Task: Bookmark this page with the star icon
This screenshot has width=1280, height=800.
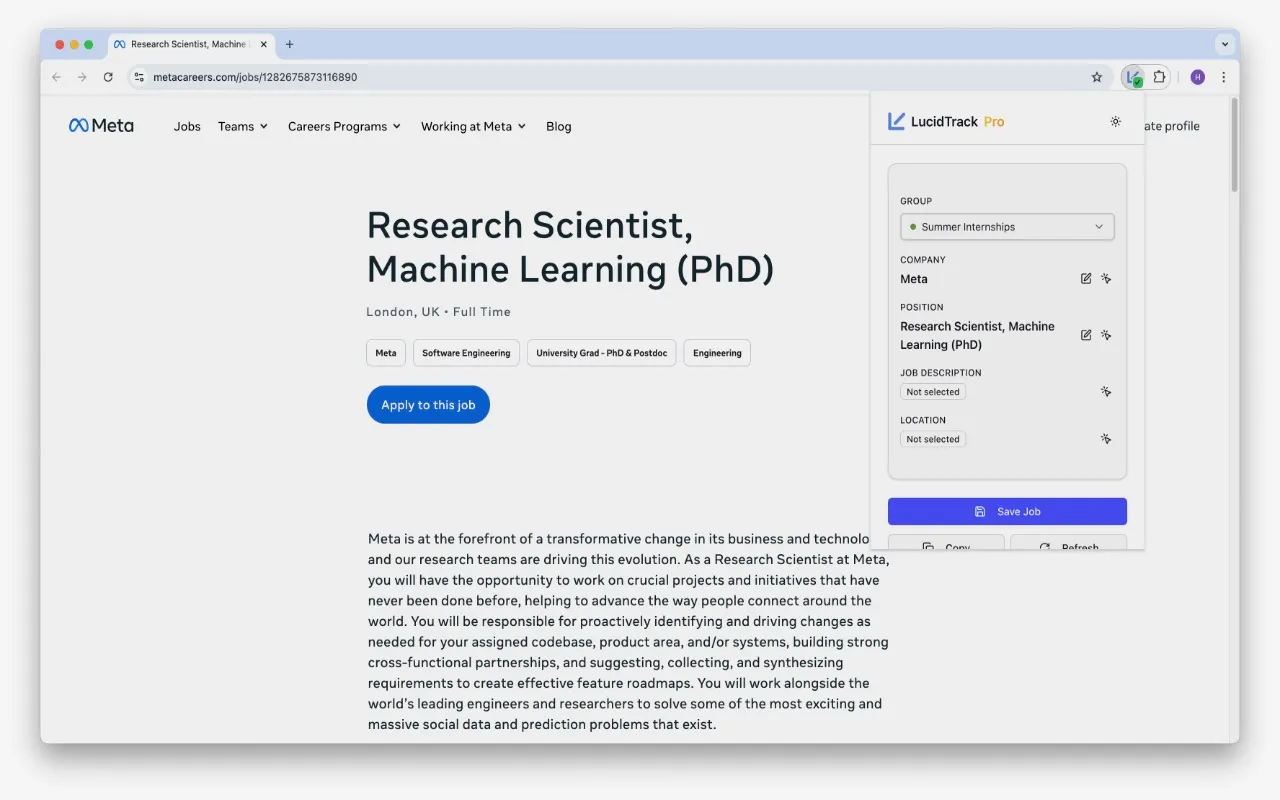Action: tap(1097, 77)
